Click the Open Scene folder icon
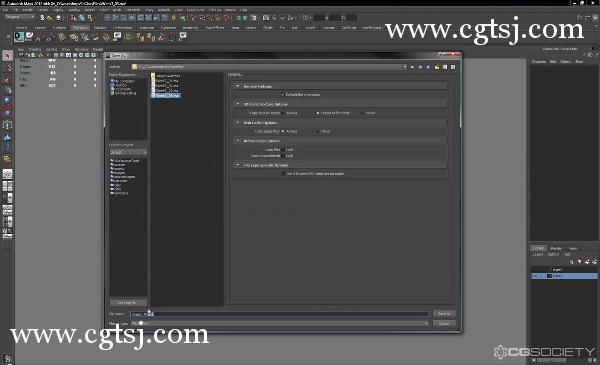The width and height of the screenshot is (600, 365). coord(50,18)
